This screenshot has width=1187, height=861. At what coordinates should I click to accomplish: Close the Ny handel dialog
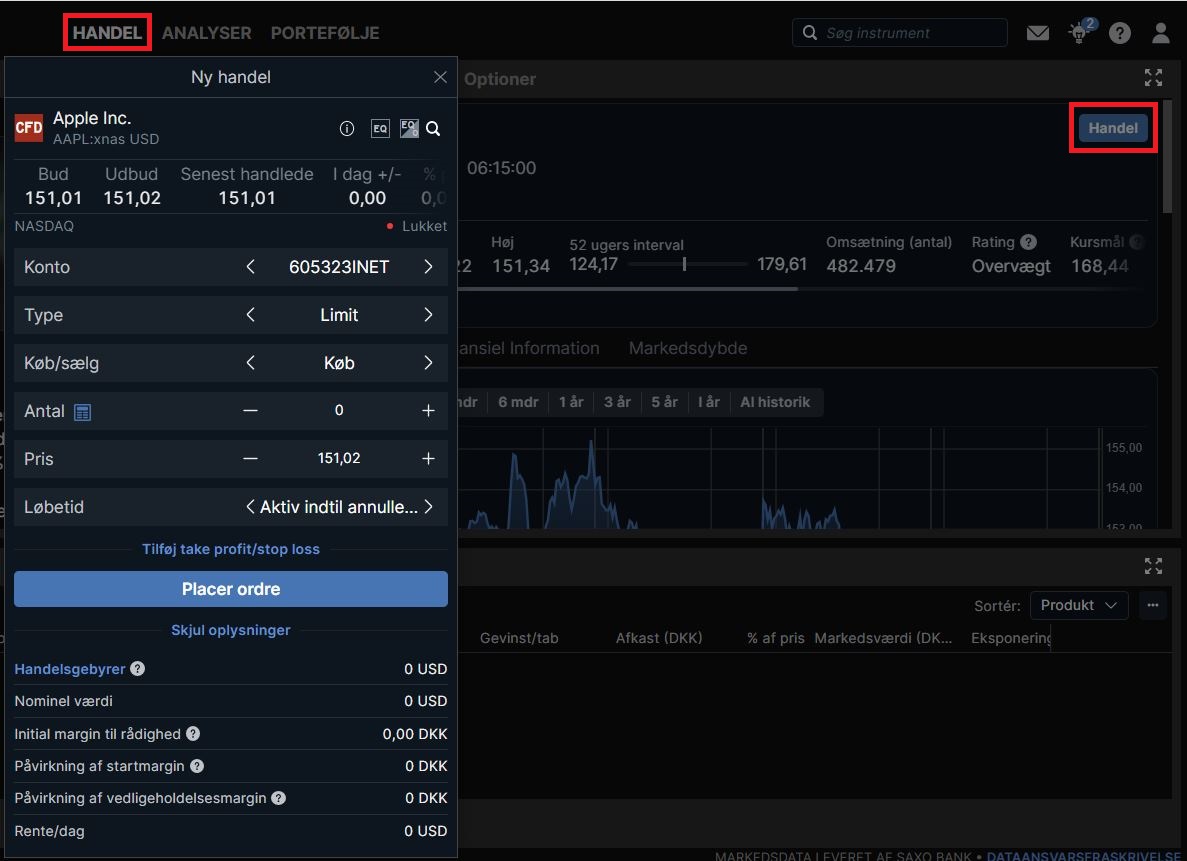(x=440, y=77)
